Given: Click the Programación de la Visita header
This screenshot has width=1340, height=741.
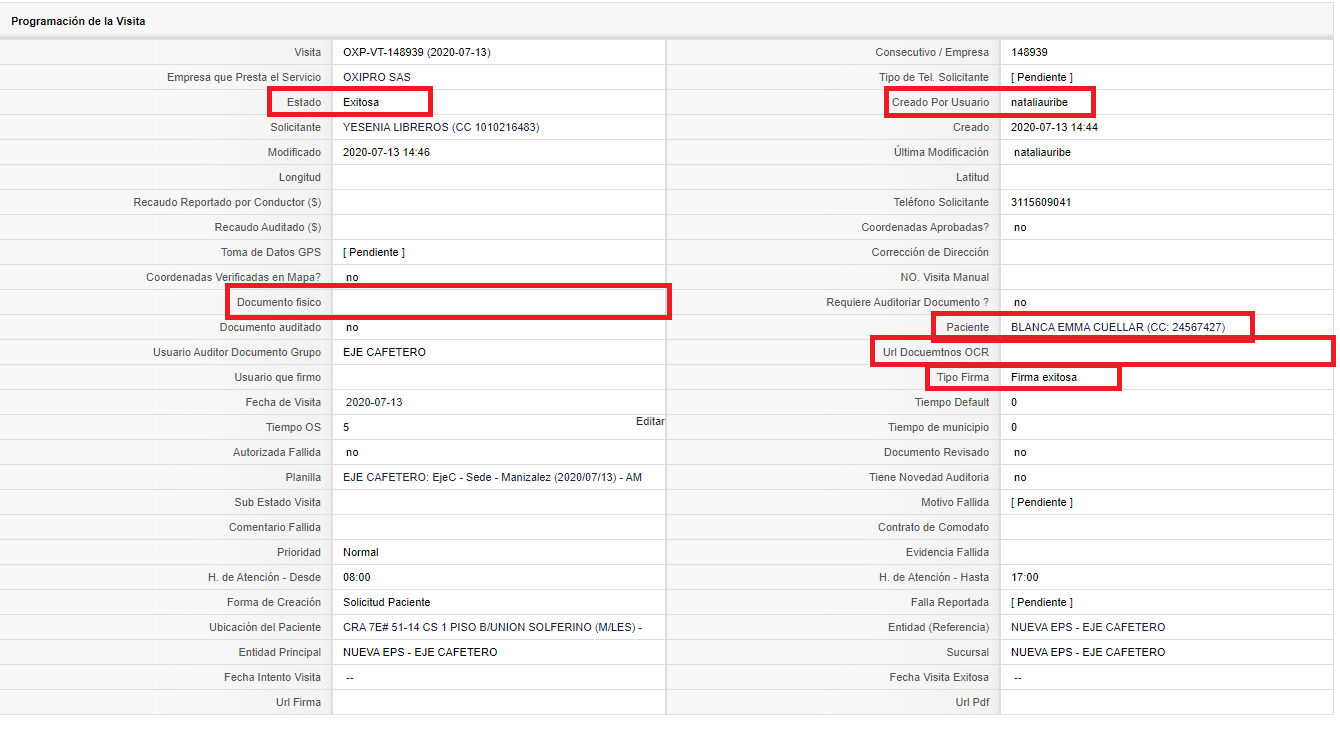Looking at the screenshot, I should 78,21.
